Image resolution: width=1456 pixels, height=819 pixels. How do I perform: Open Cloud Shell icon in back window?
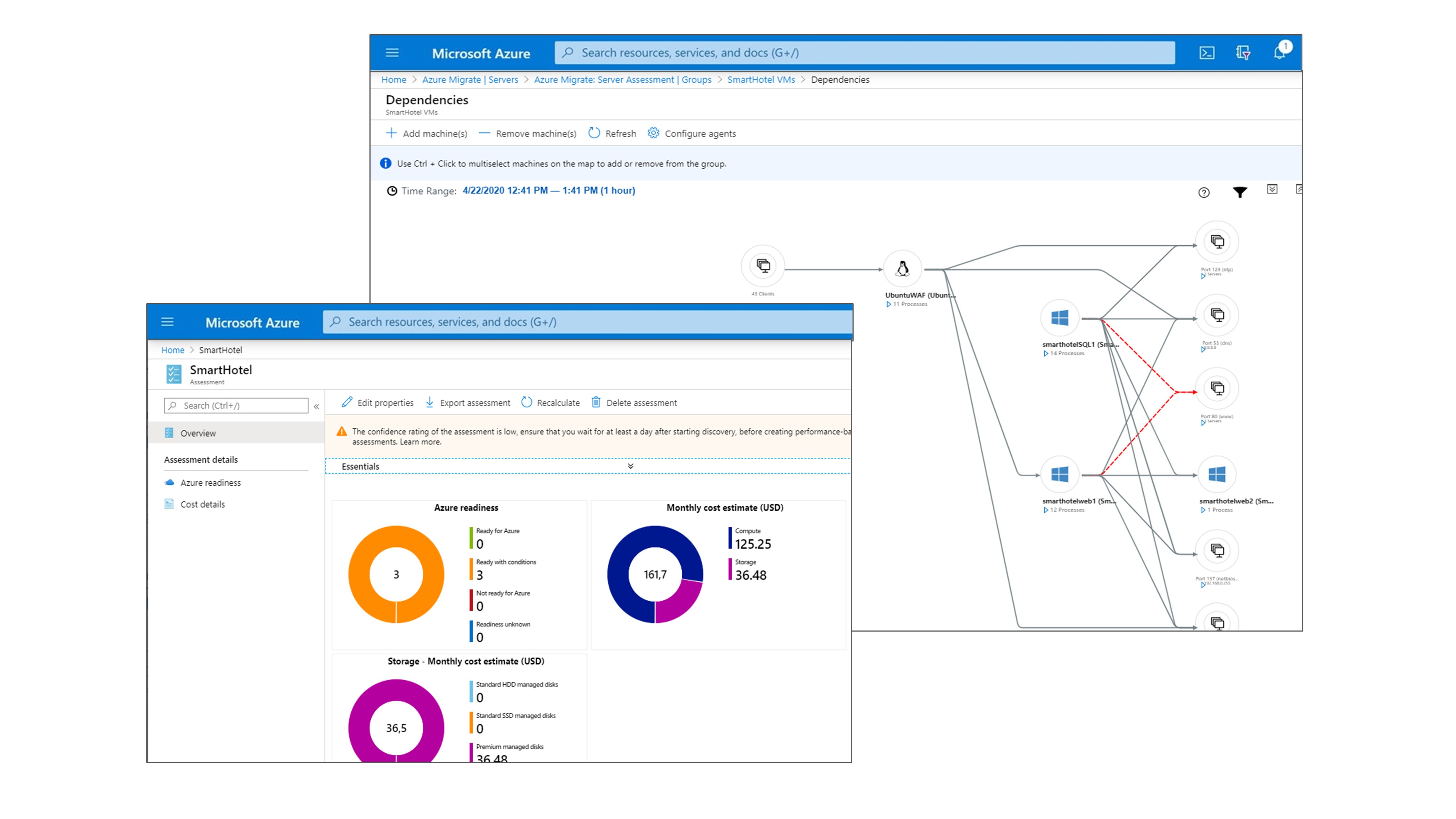1206,52
